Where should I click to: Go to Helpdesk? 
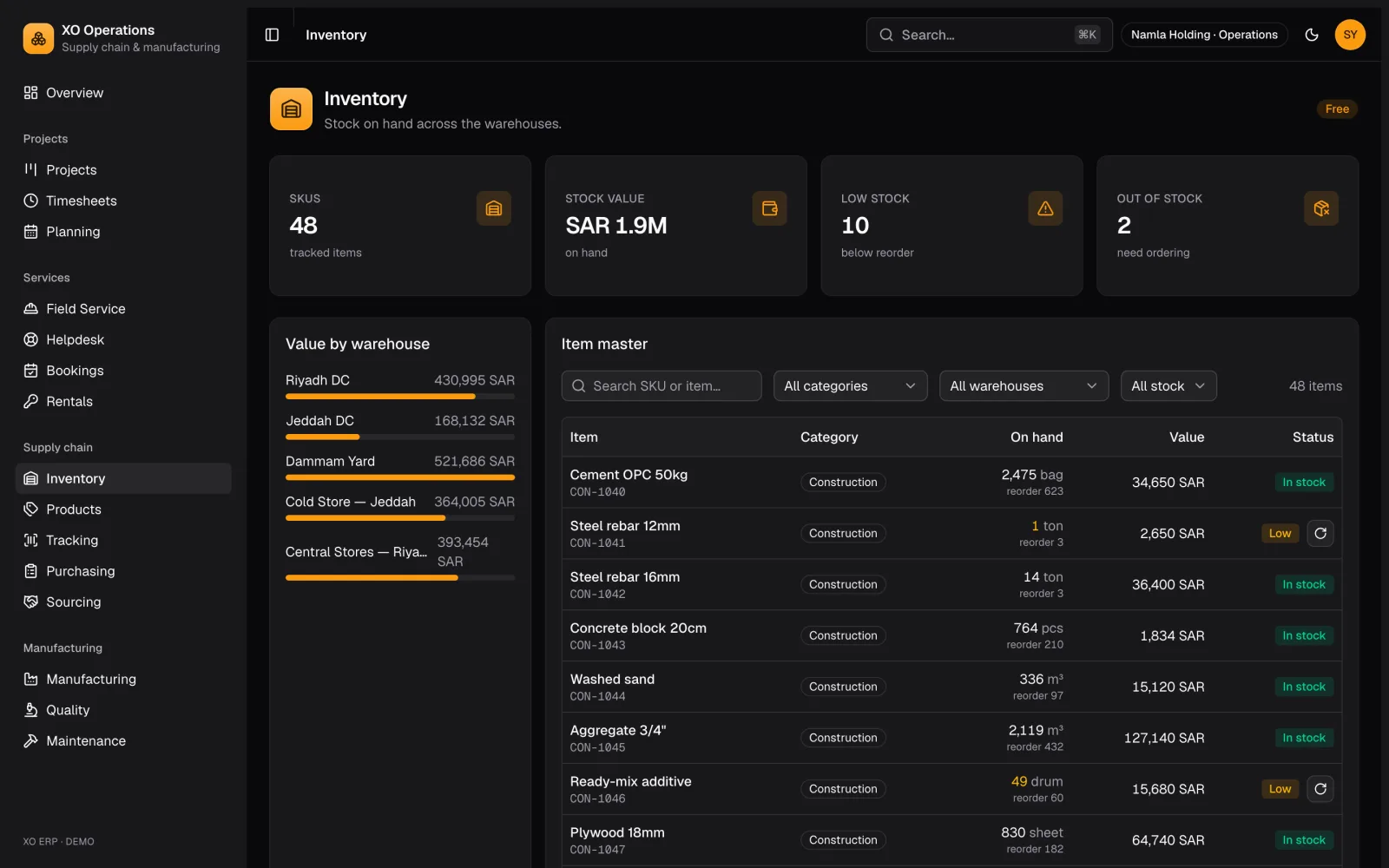(123, 339)
